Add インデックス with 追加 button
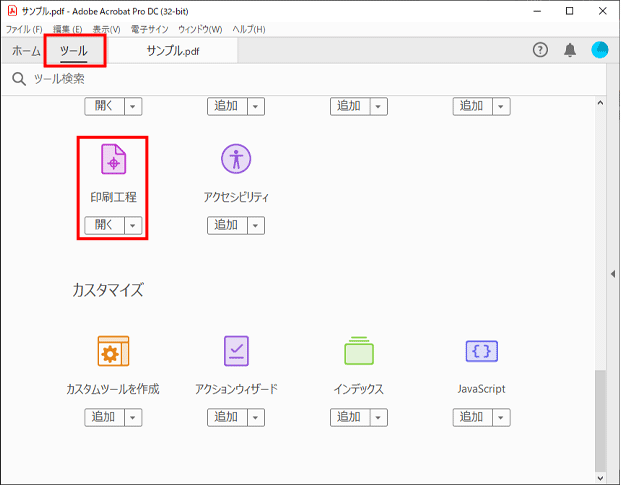This screenshot has height=485, width=623. (350, 417)
